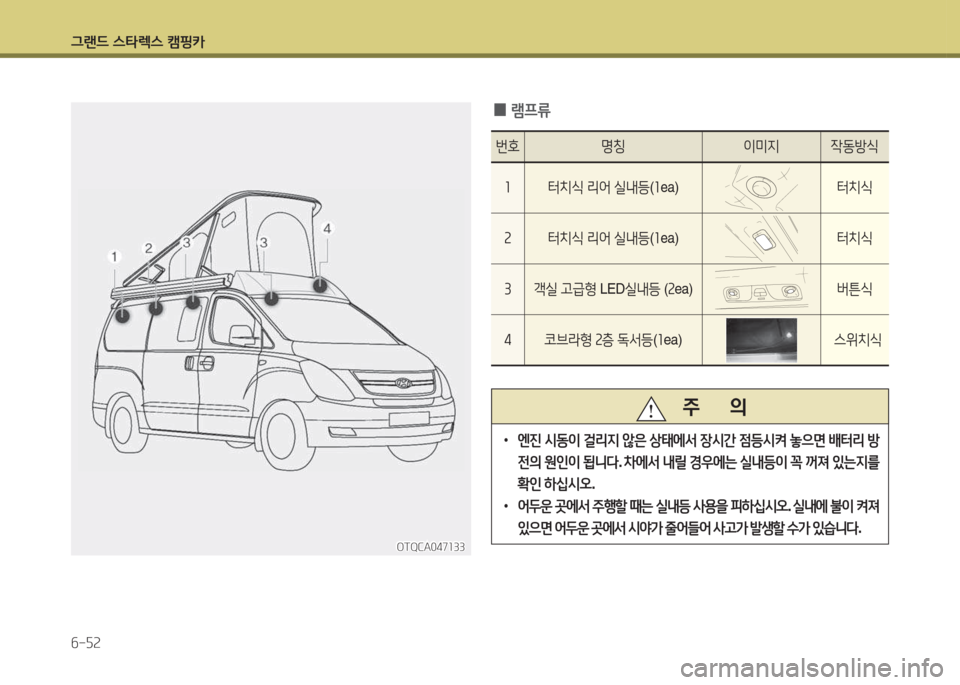Click the page number 6-52

(x=86, y=643)
